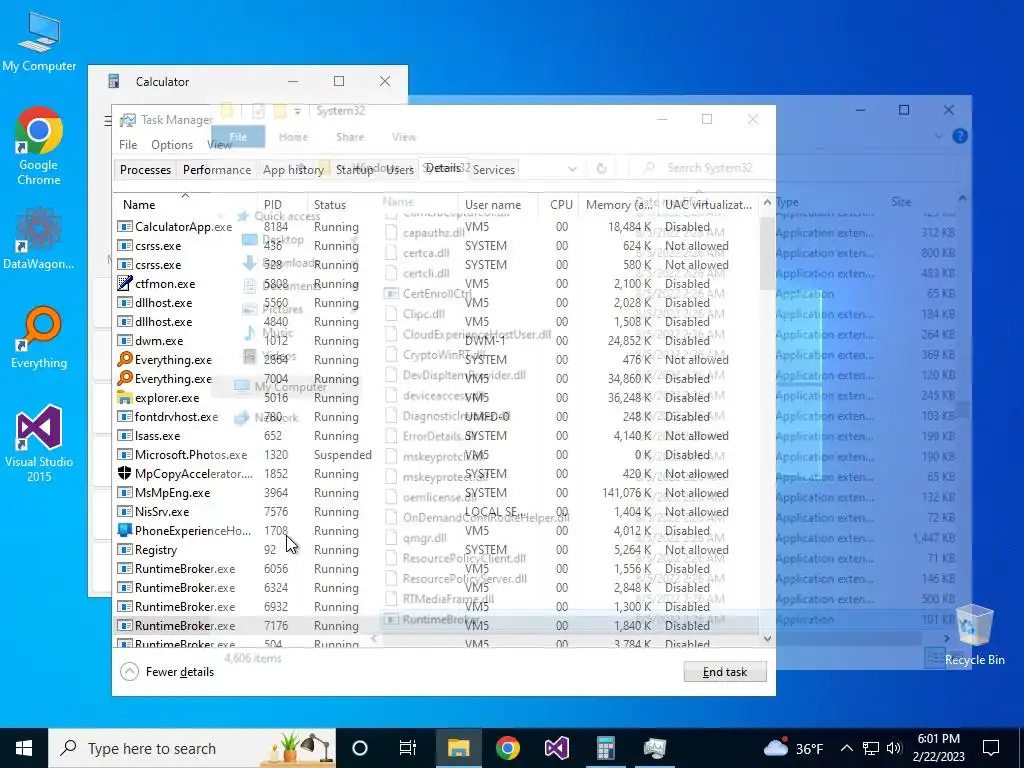Select the Google Chrome desktop shortcut
The image size is (1024, 768).
(x=39, y=146)
